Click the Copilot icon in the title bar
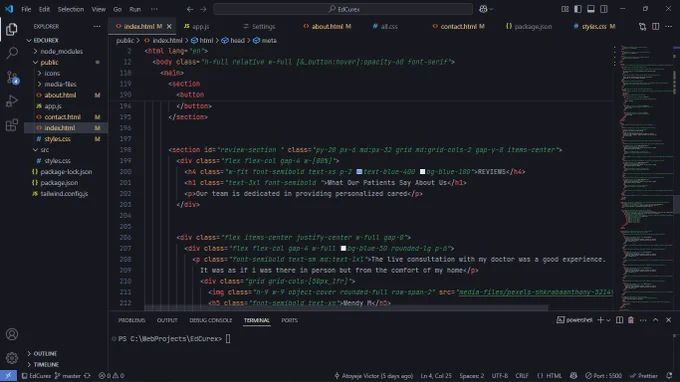680x382 pixels. [x=483, y=9]
